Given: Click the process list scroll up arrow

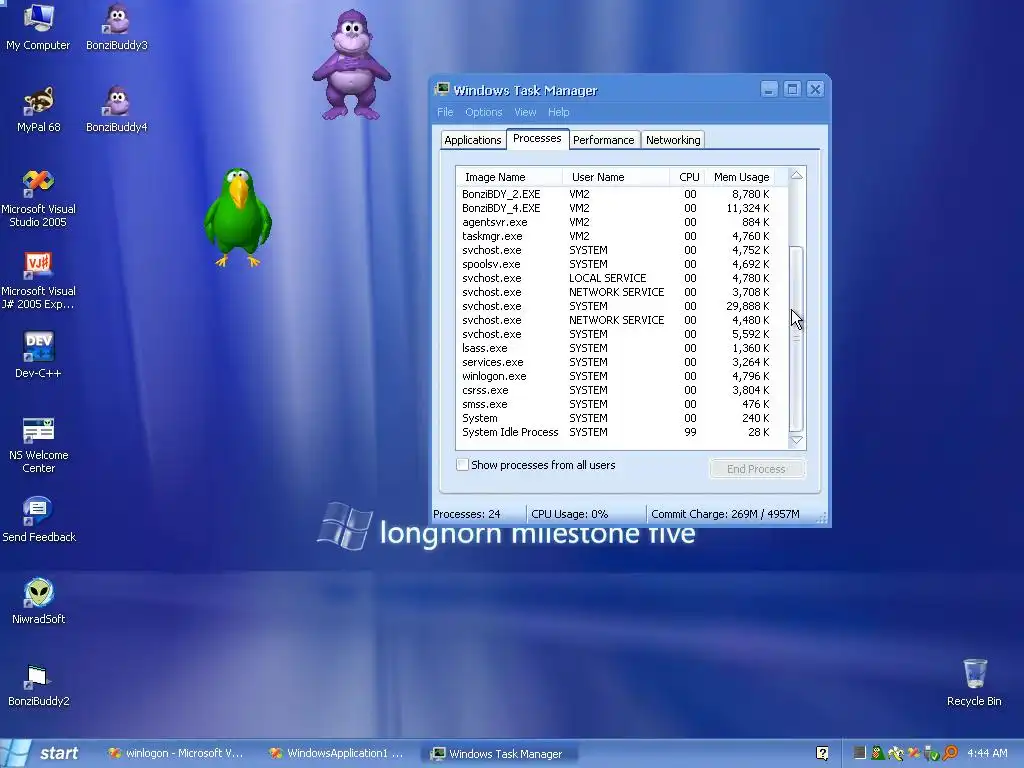Looking at the screenshot, I should pos(797,175).
